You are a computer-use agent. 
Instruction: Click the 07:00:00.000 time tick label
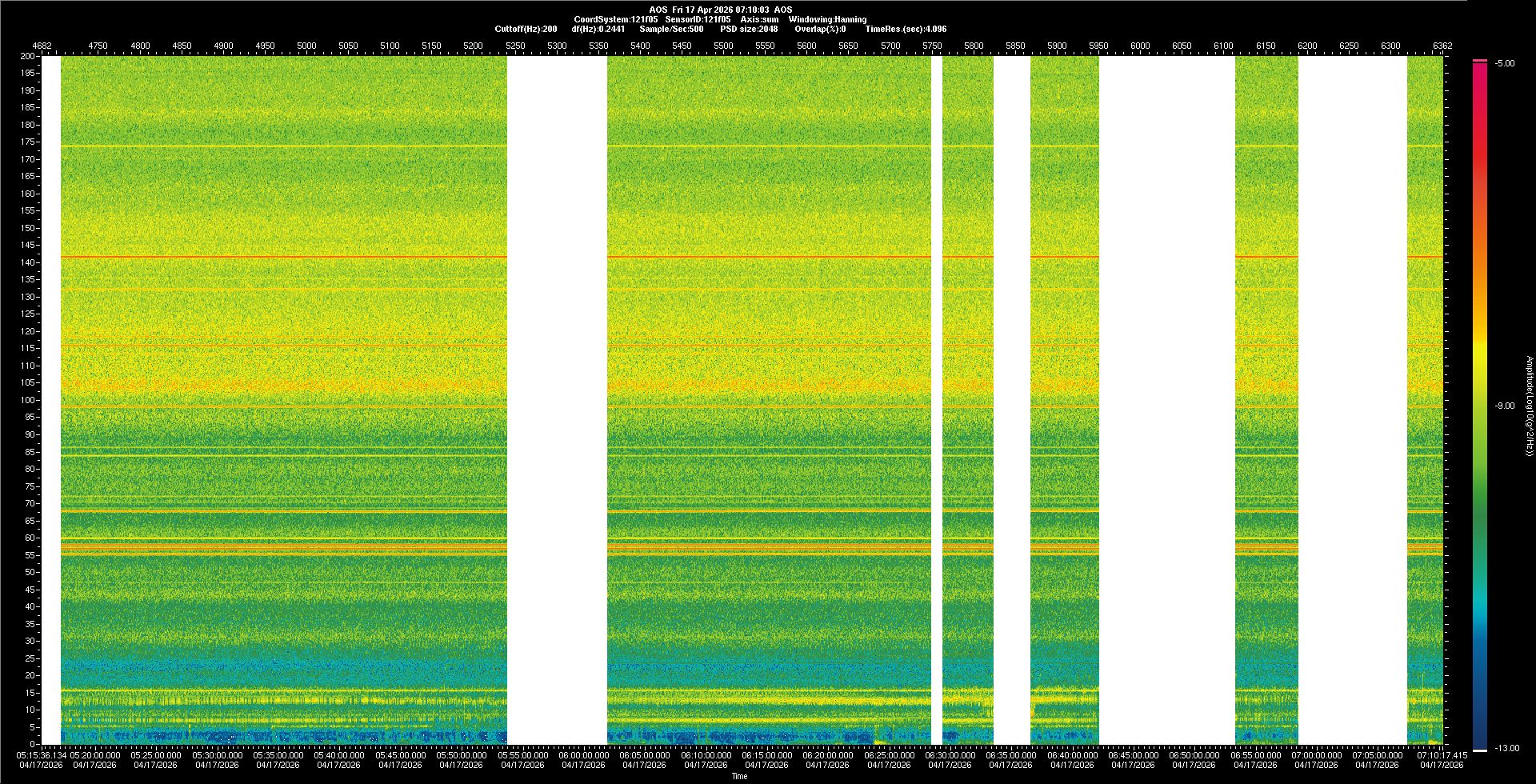[1316, 755]
